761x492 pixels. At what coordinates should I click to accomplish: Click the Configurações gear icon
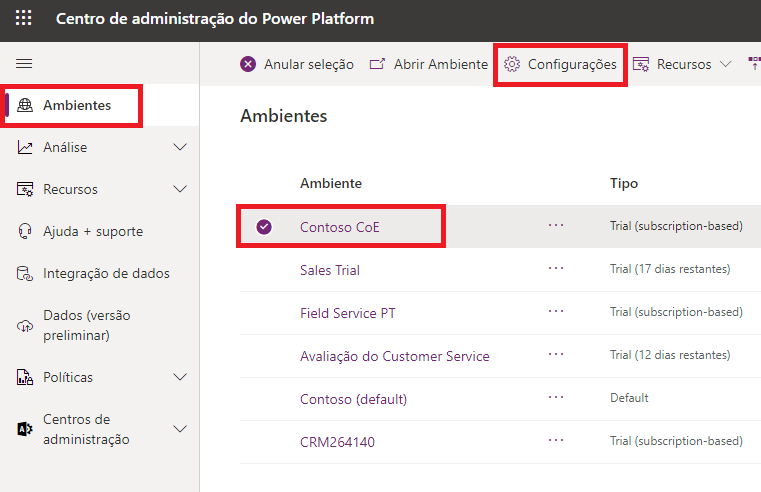[512, 64]
